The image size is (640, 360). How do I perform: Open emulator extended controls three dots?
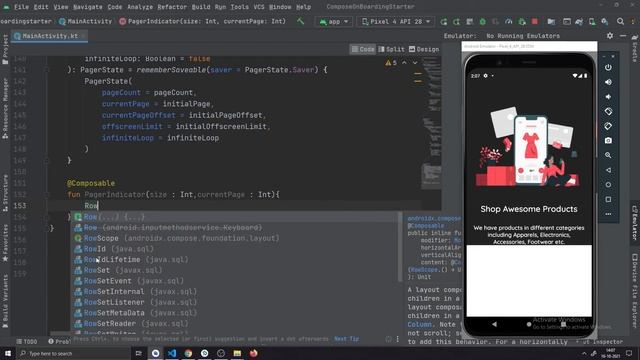pyautogui.click(x=608, y=214)
